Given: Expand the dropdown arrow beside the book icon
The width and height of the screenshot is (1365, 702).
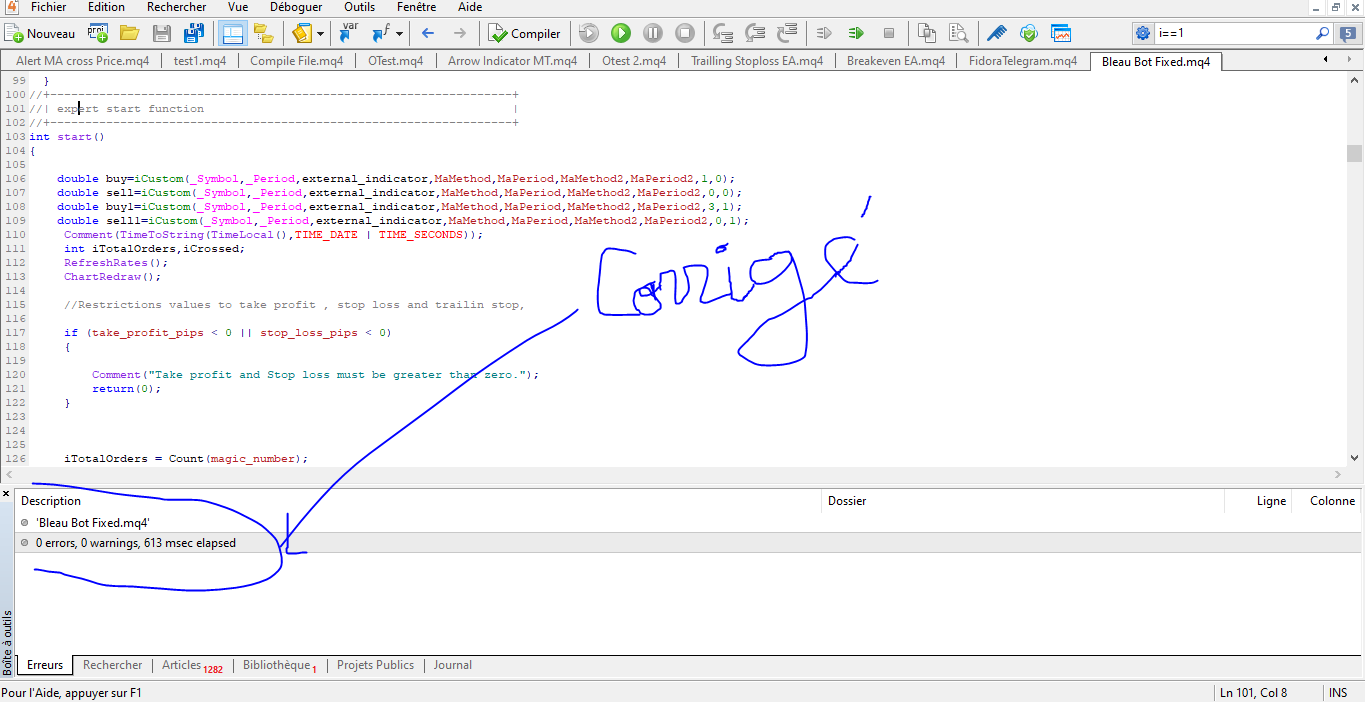Looking at the screenshot, I should click(320, 33).
